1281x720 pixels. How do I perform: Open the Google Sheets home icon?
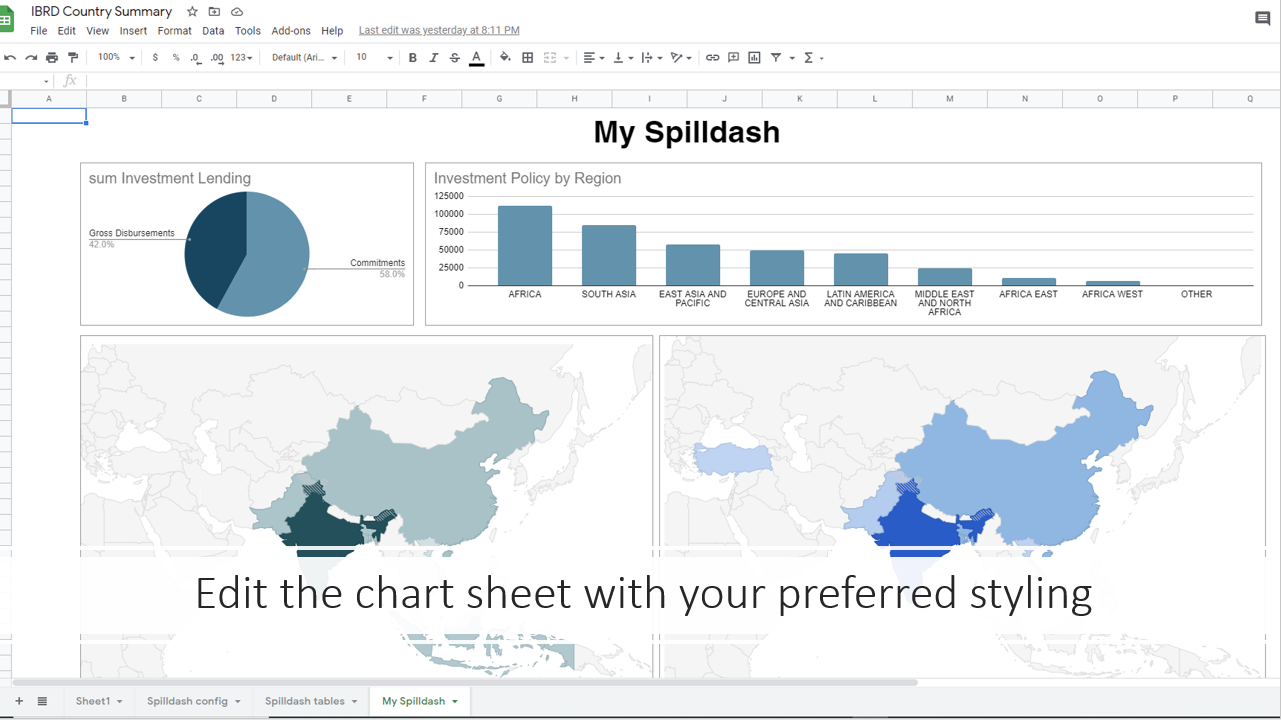click(x=6, y=19)
